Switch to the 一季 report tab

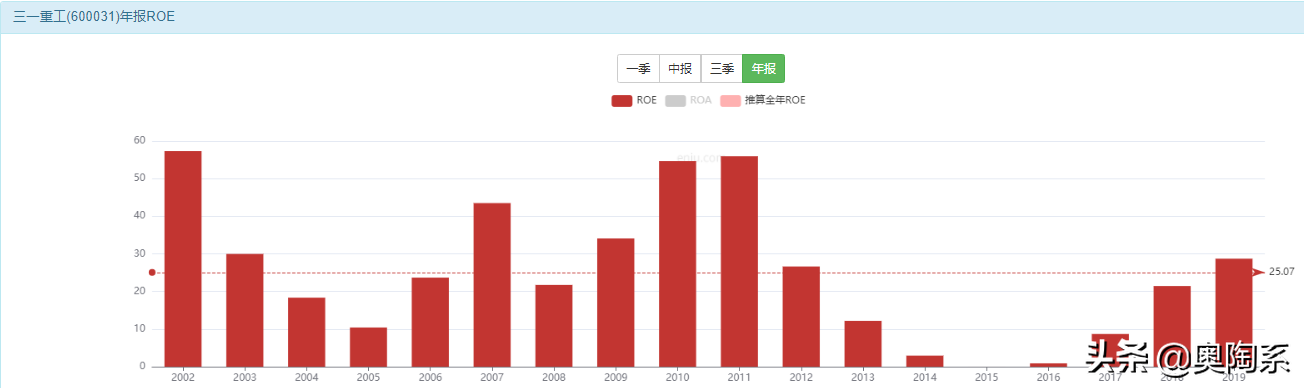click(x=638, y=69)
